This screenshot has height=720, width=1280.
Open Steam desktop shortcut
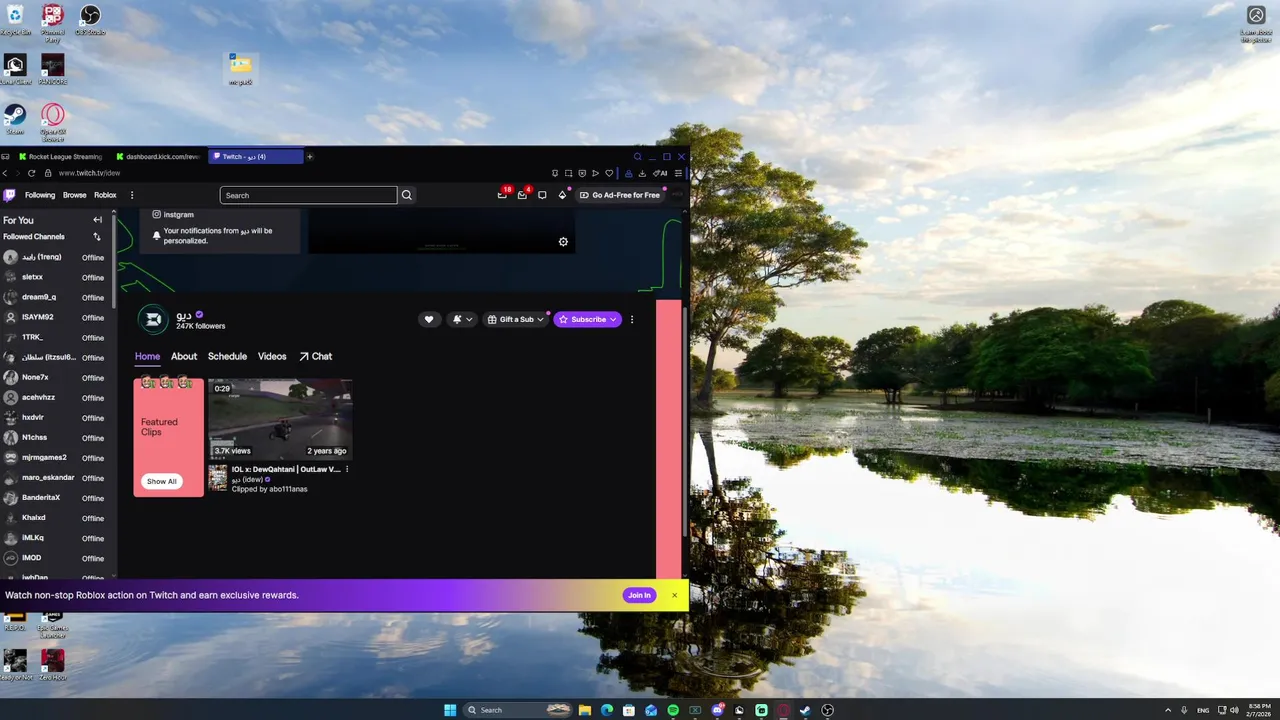pyautogui.click(x=15, y=119)
